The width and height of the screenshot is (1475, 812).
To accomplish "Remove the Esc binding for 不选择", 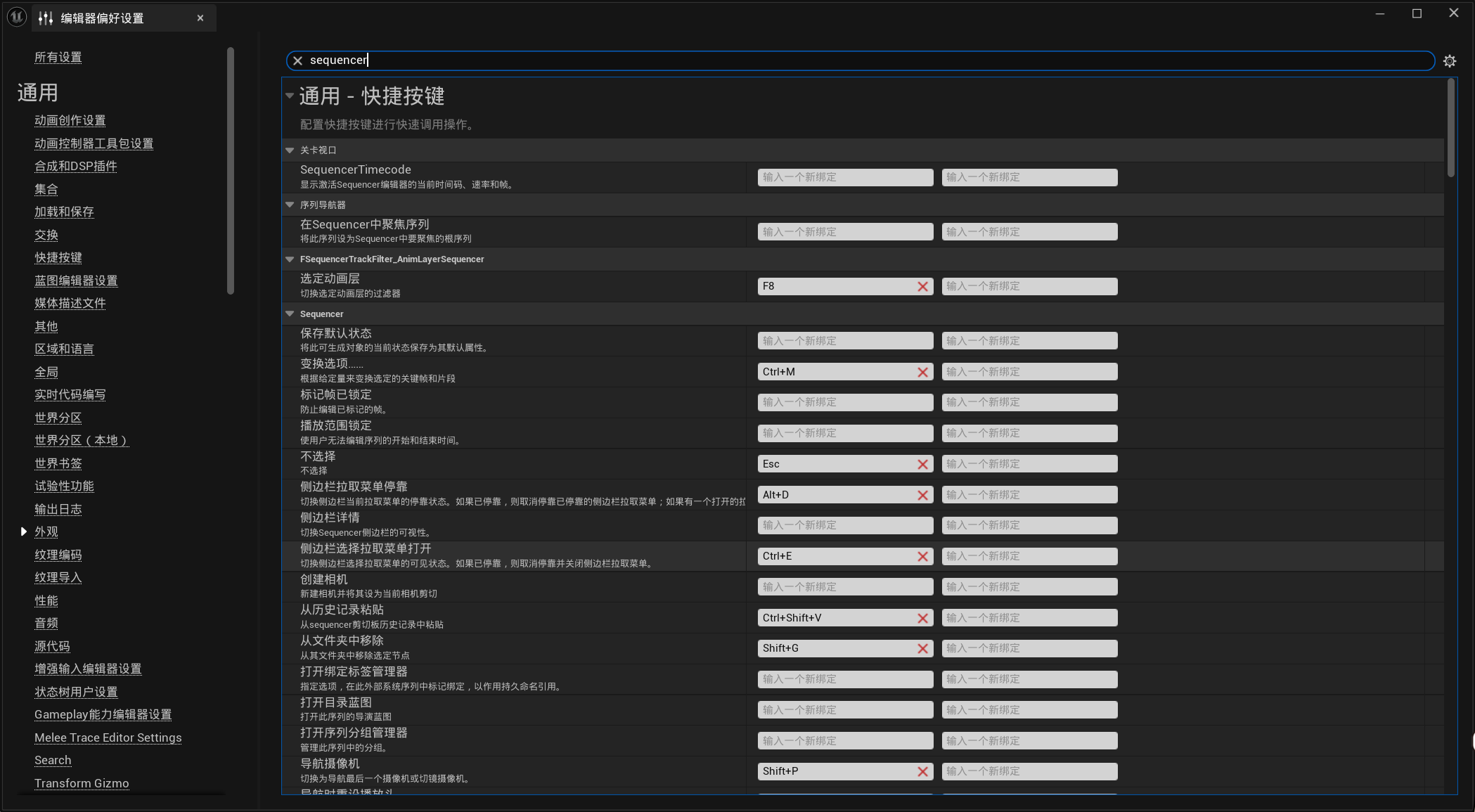I will tap(922, 465).
